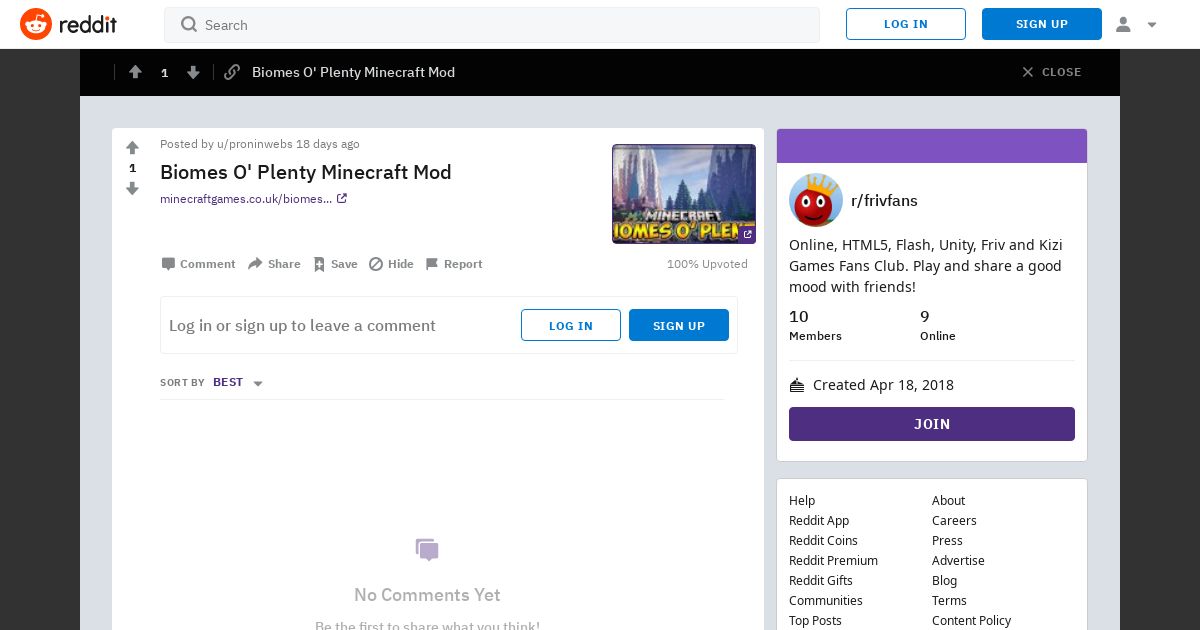Open the r/frivfans community link
This screenshot has height=630, width=1200.
click(884, 200)
